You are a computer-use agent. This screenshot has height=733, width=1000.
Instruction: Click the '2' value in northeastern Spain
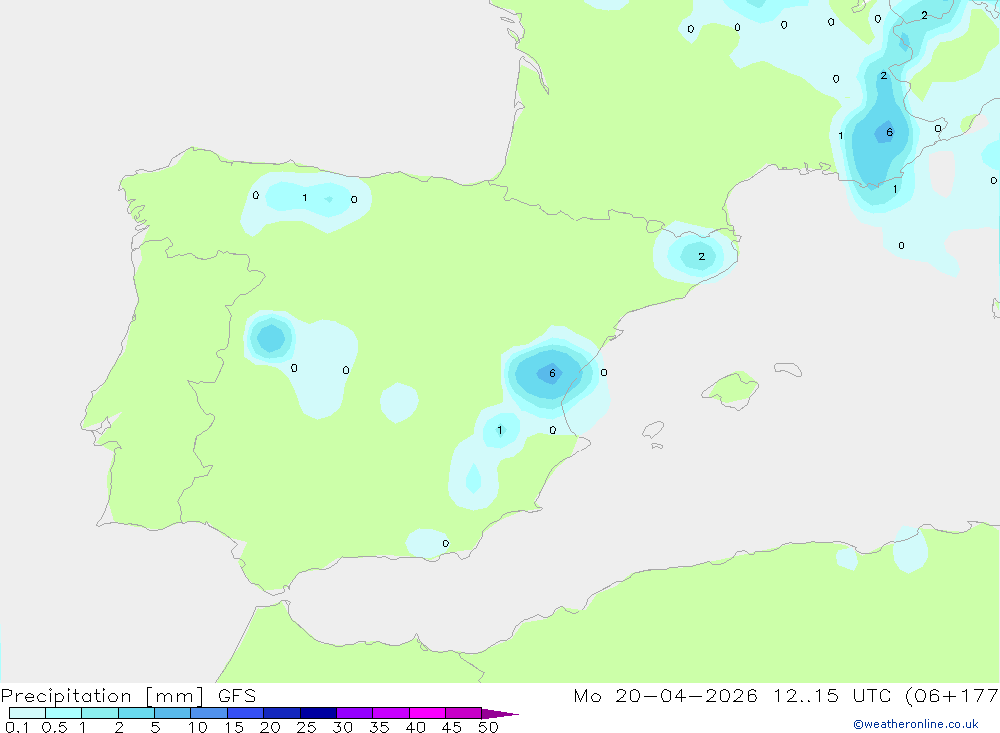(702, 256)
